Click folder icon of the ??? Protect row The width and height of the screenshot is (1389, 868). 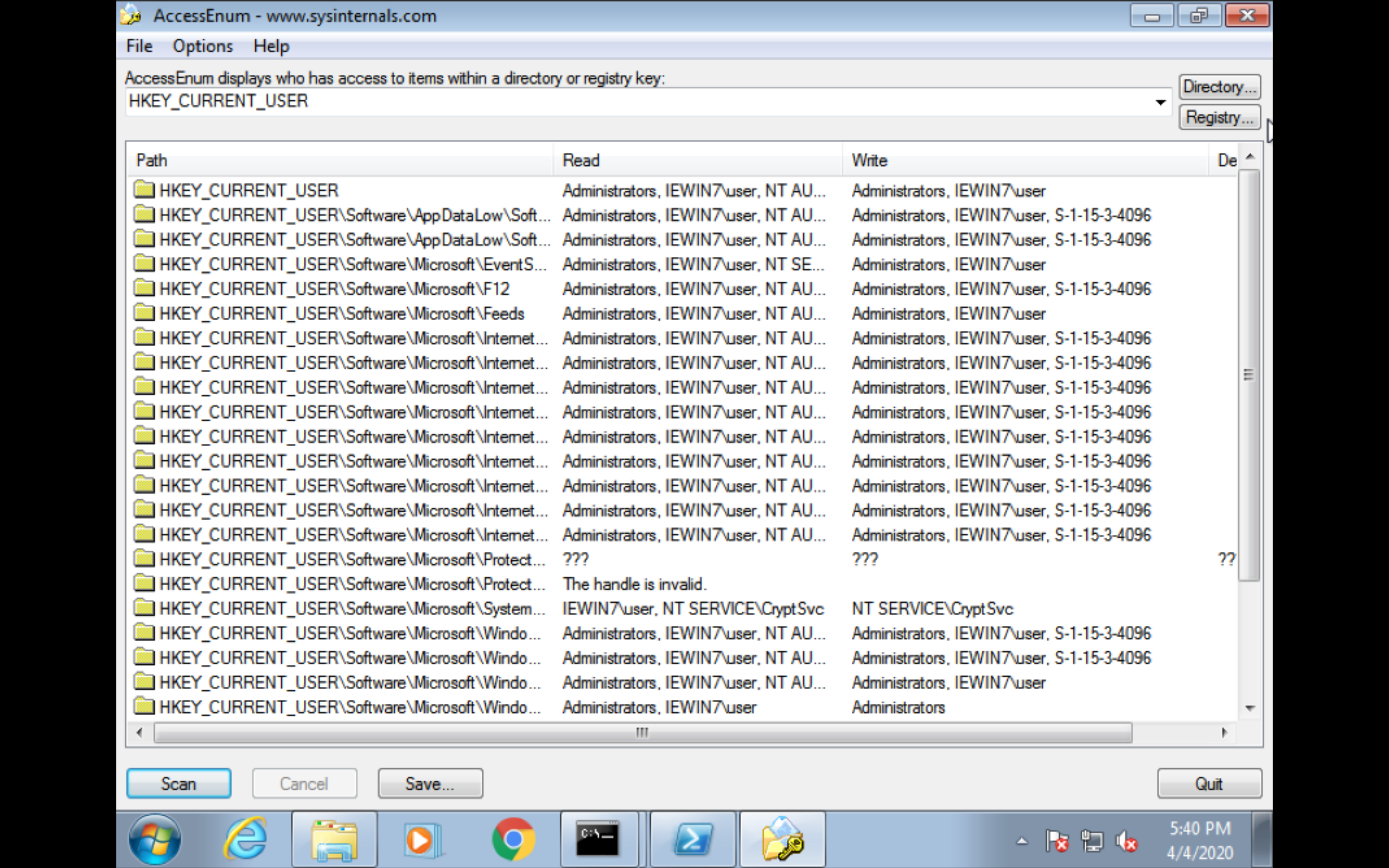(144, 559)
